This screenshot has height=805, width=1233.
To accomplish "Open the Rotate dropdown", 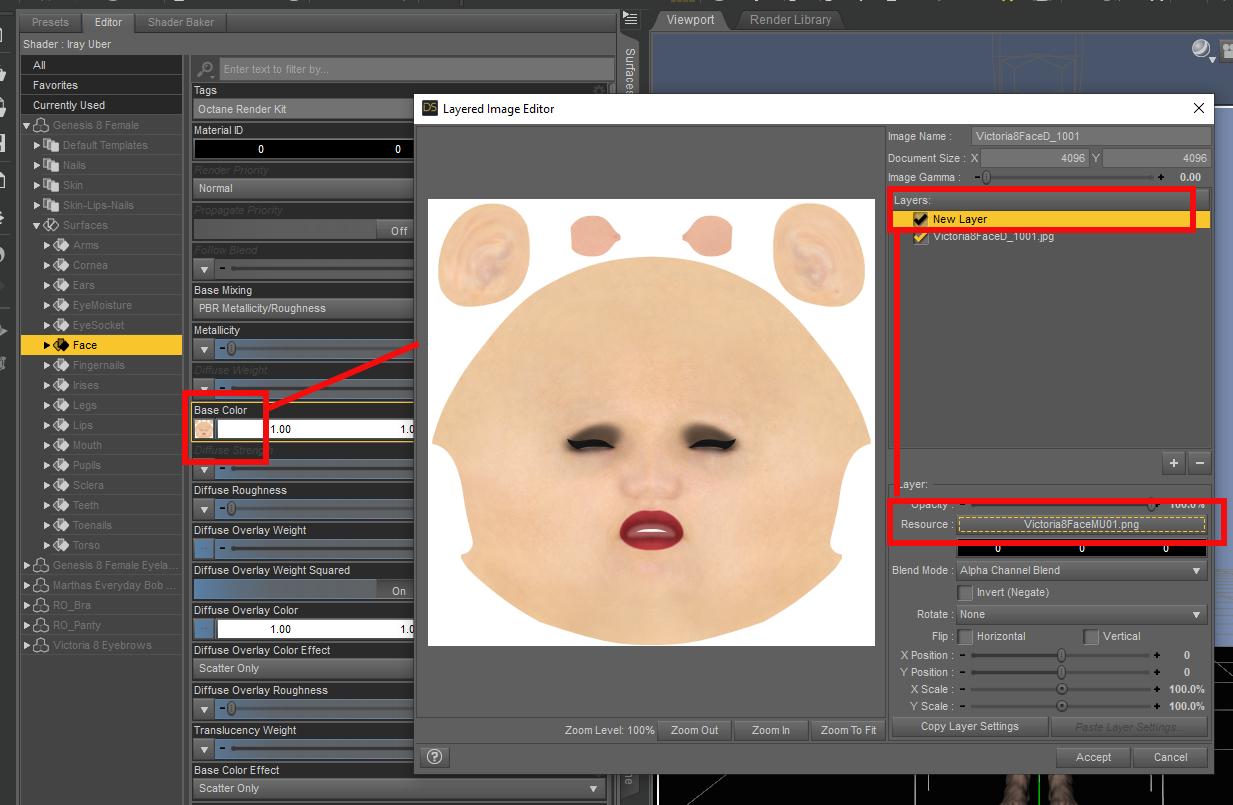I will [1081, 615].
